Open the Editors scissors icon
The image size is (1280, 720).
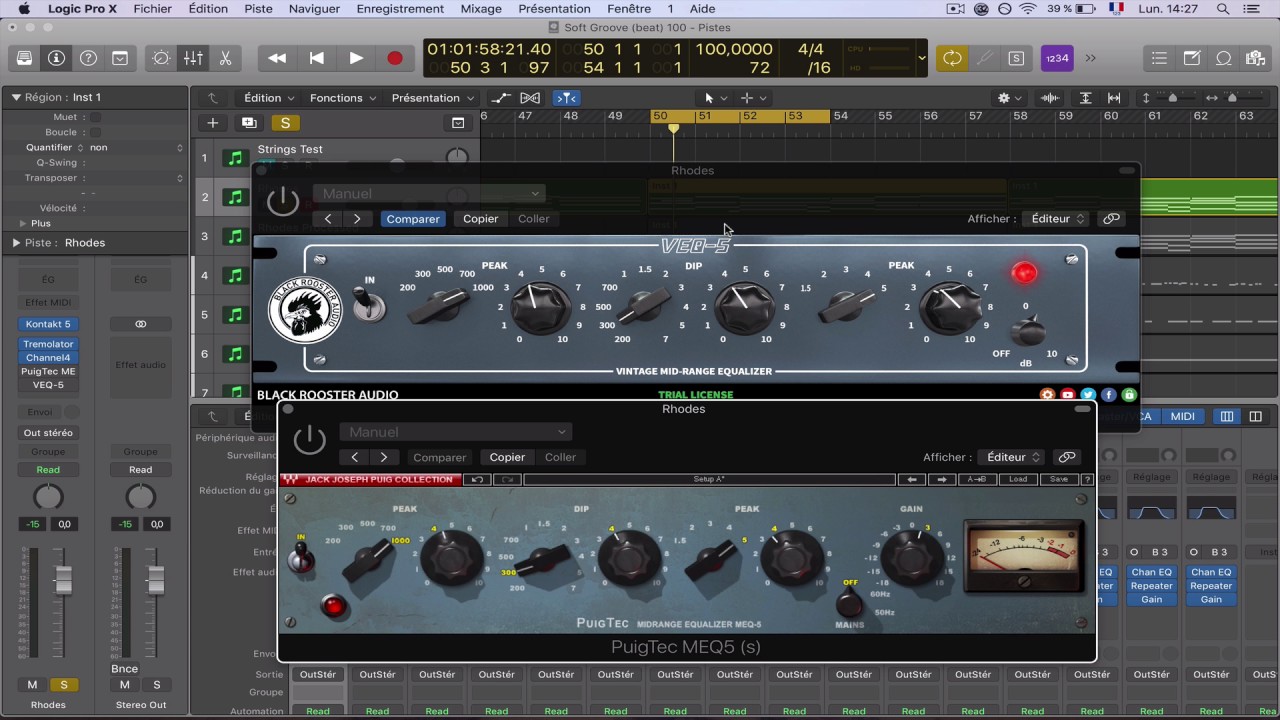tap(225, 58)
